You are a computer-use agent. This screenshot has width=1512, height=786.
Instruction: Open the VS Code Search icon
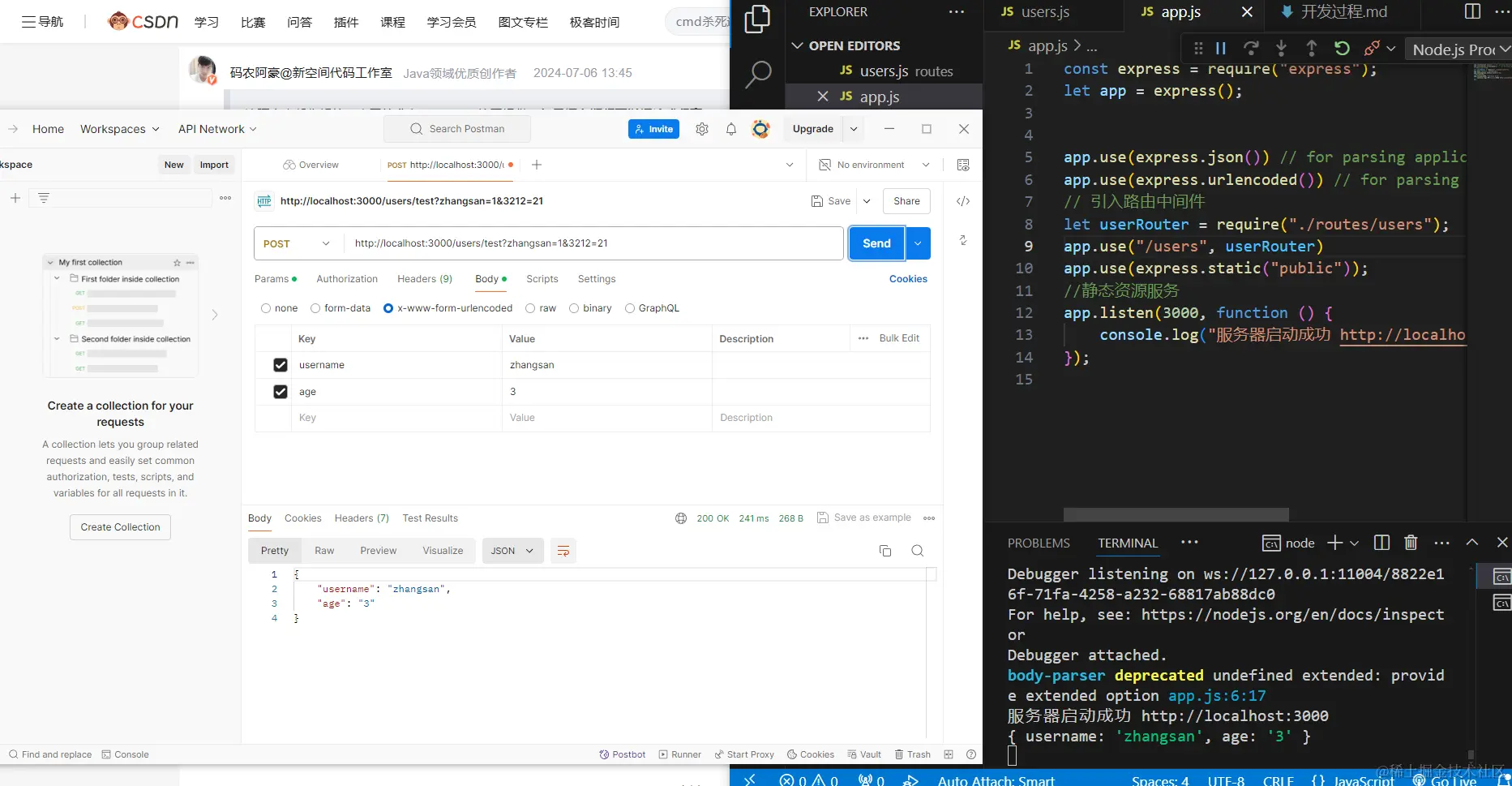click(x=757, y=75)
